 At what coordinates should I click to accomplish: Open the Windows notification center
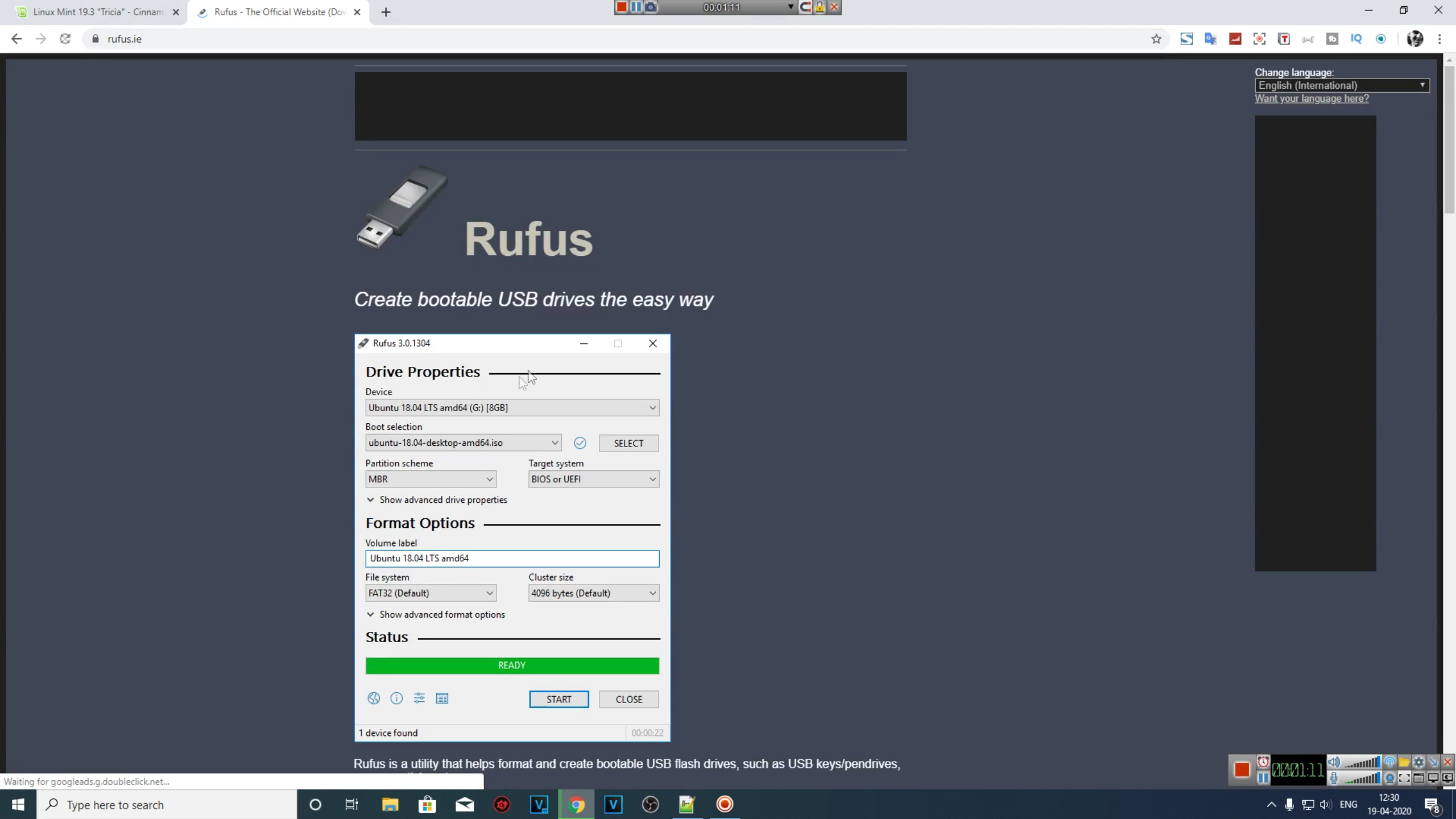point(1433,804)
